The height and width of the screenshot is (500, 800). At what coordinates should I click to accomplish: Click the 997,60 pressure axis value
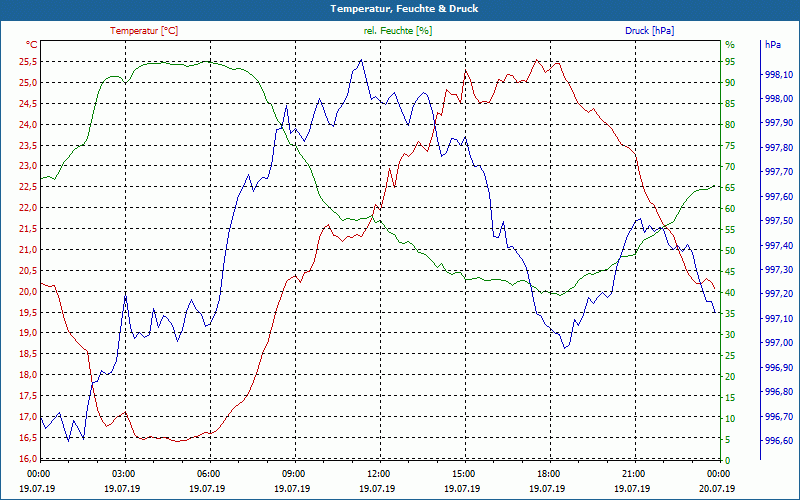pos(779,196)
